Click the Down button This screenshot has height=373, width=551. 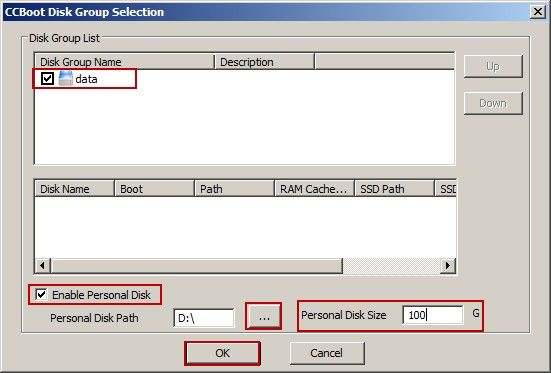(x=493, y=103)
